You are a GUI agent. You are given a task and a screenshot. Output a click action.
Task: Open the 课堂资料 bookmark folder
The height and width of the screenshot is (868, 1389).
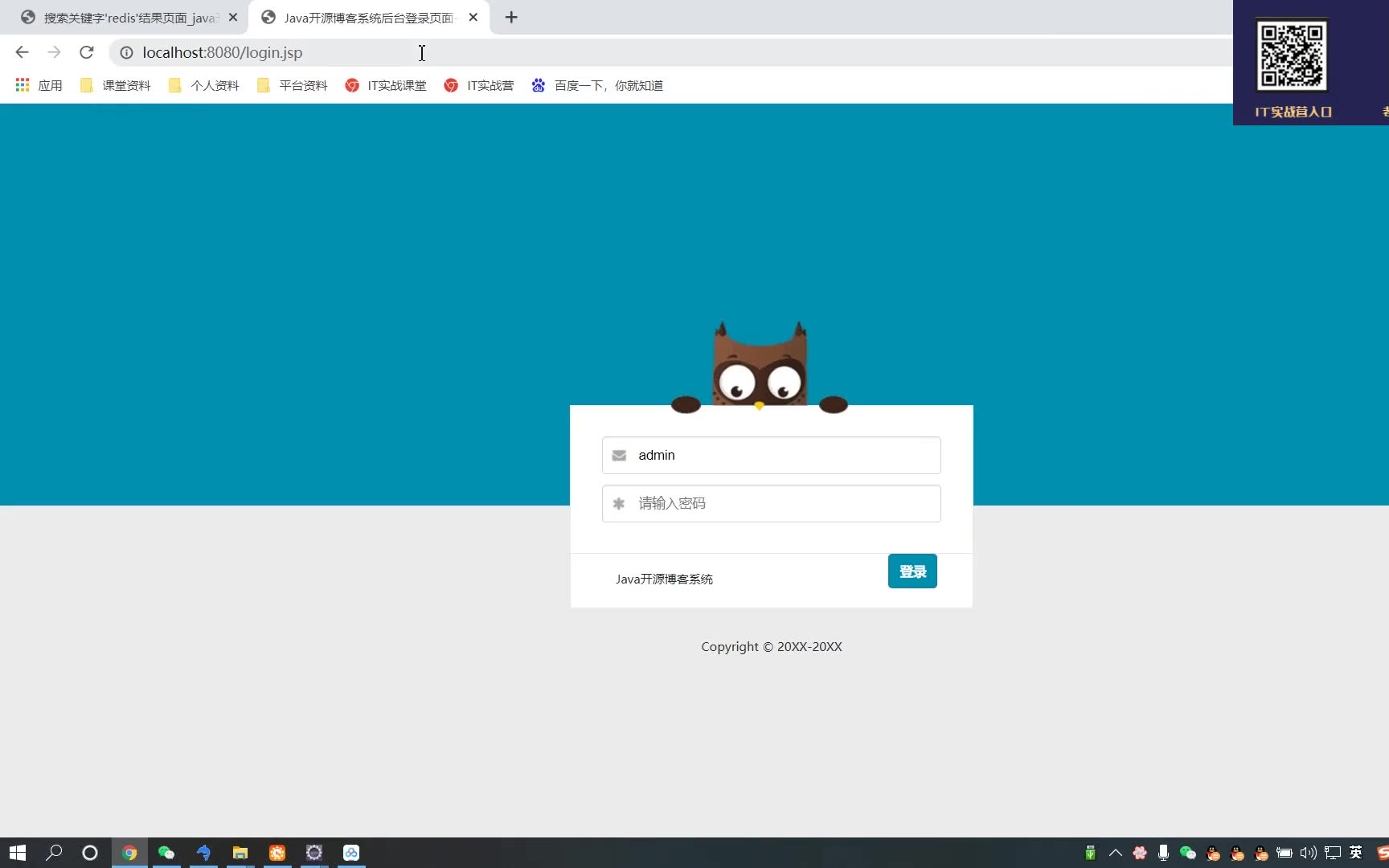(116, 85)
